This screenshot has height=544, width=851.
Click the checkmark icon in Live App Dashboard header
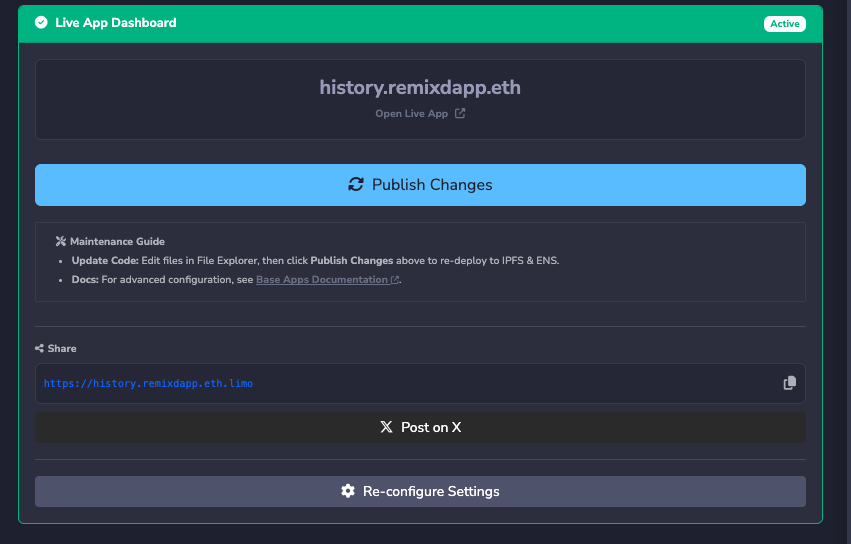41,22
